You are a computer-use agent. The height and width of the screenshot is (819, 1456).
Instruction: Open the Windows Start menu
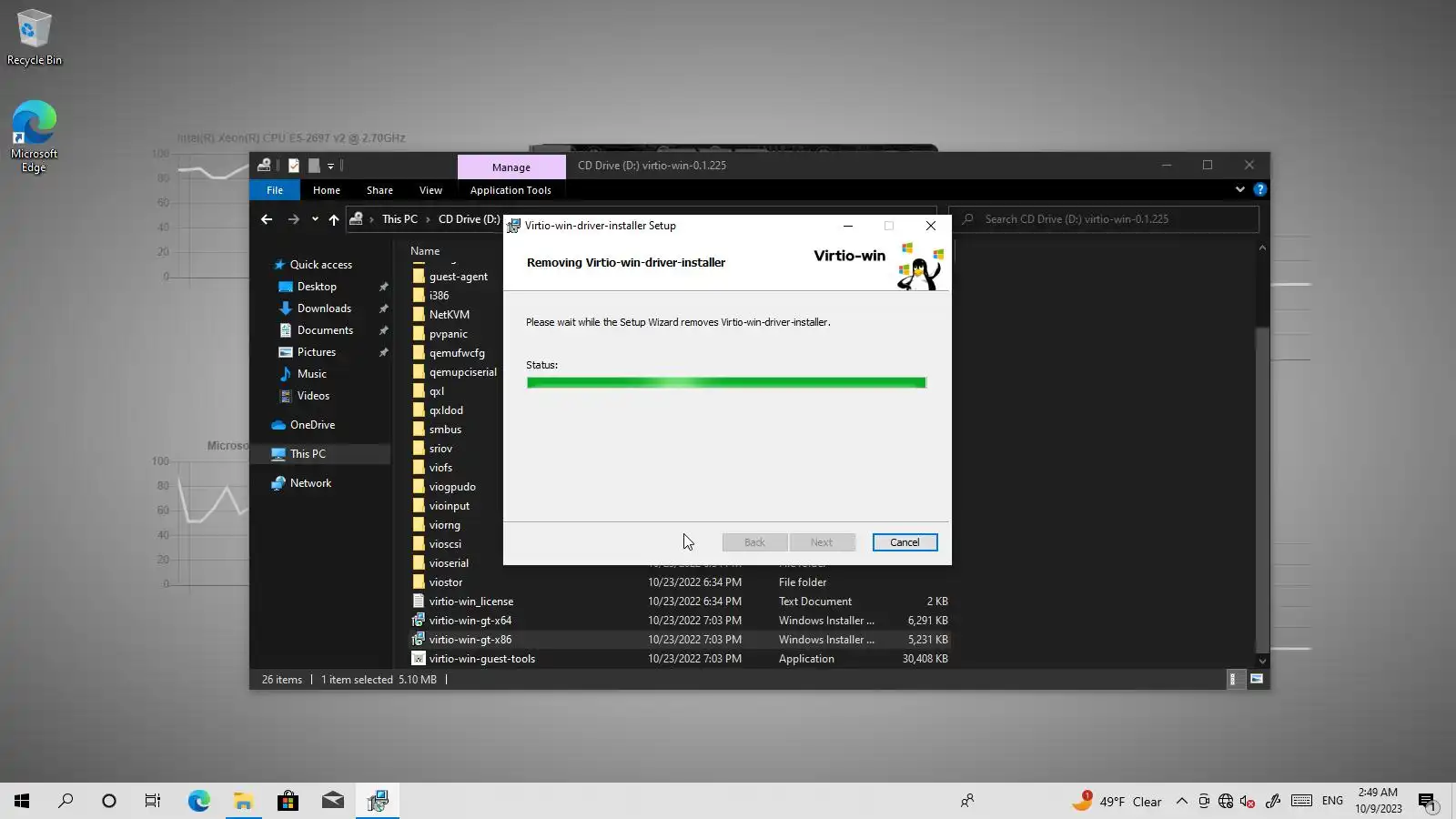point(22,801)
